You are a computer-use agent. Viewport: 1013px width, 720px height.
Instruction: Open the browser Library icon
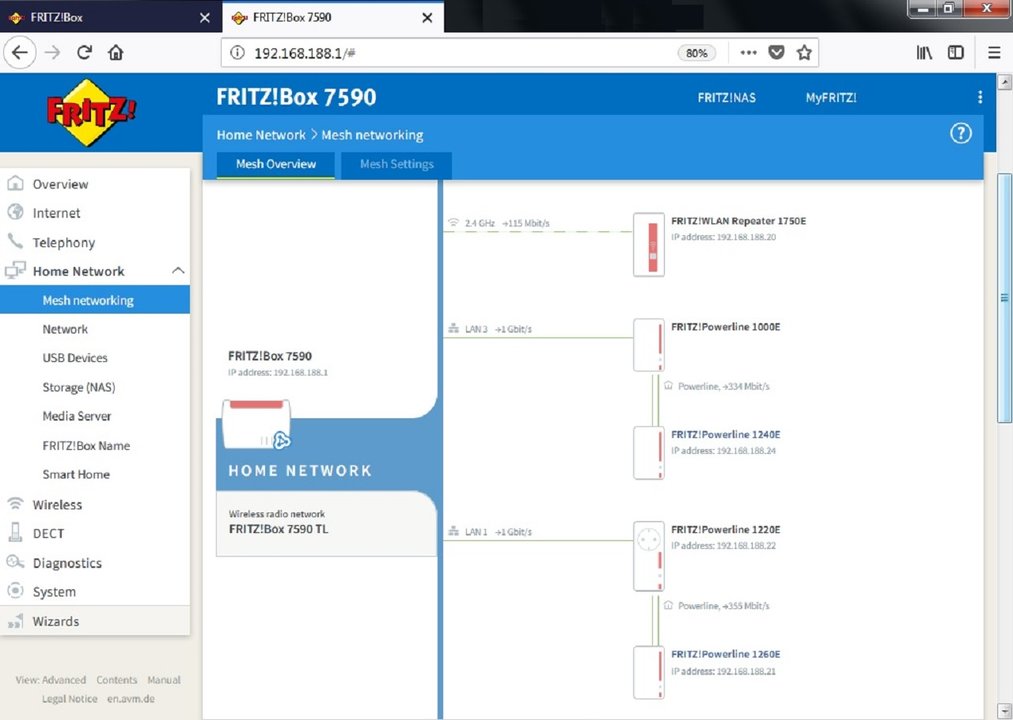924,52
